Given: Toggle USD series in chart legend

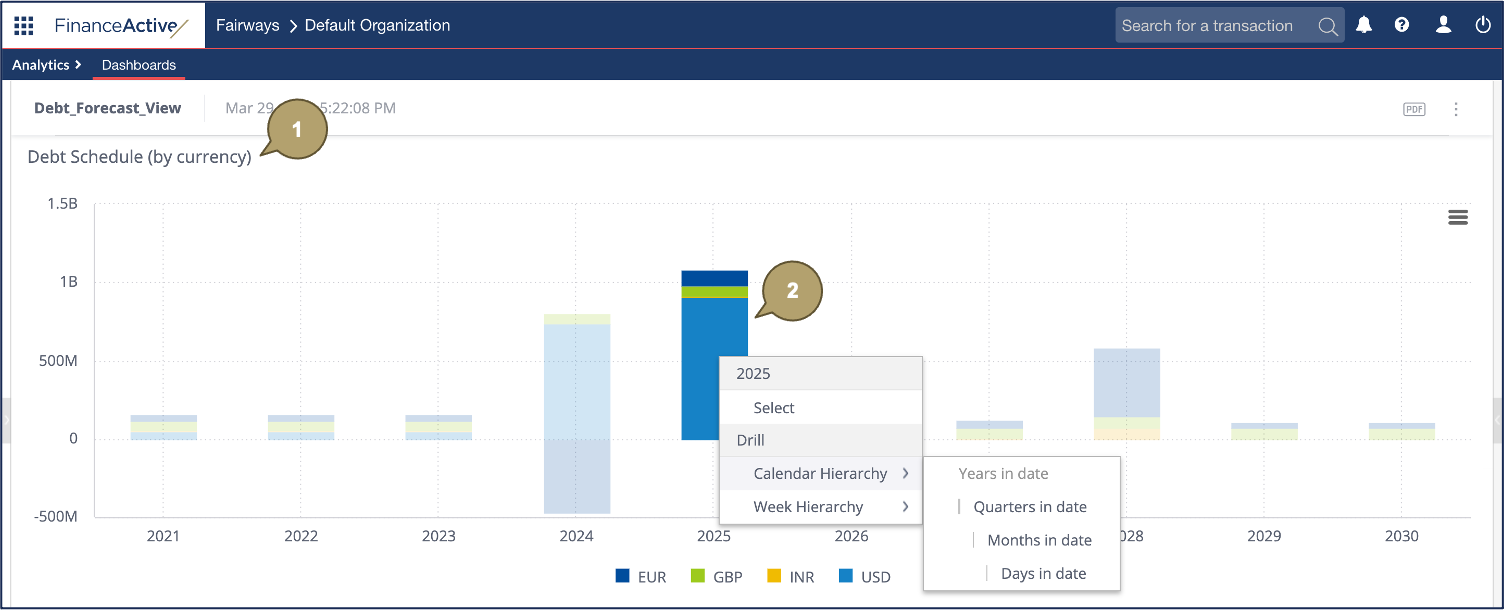Looking at the screenshot, I should coord(865,577).
